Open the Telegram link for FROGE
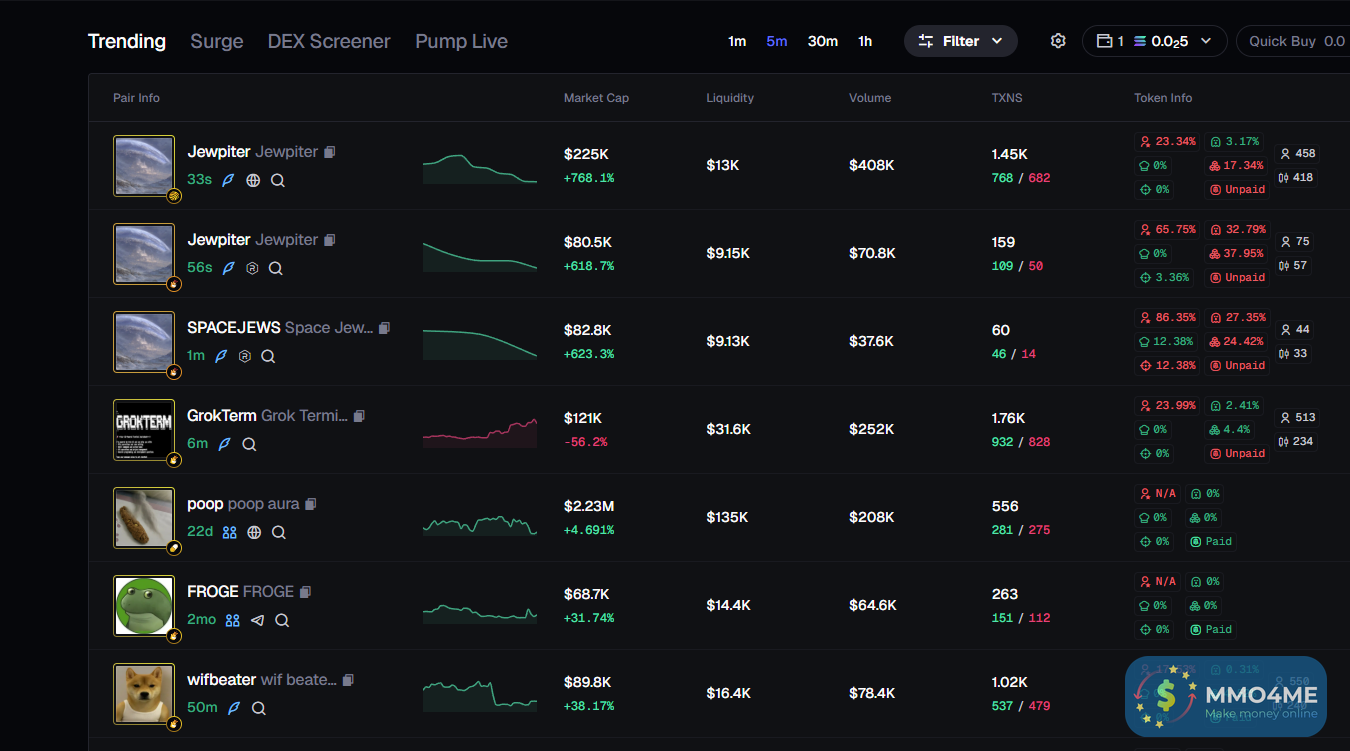 257,620
